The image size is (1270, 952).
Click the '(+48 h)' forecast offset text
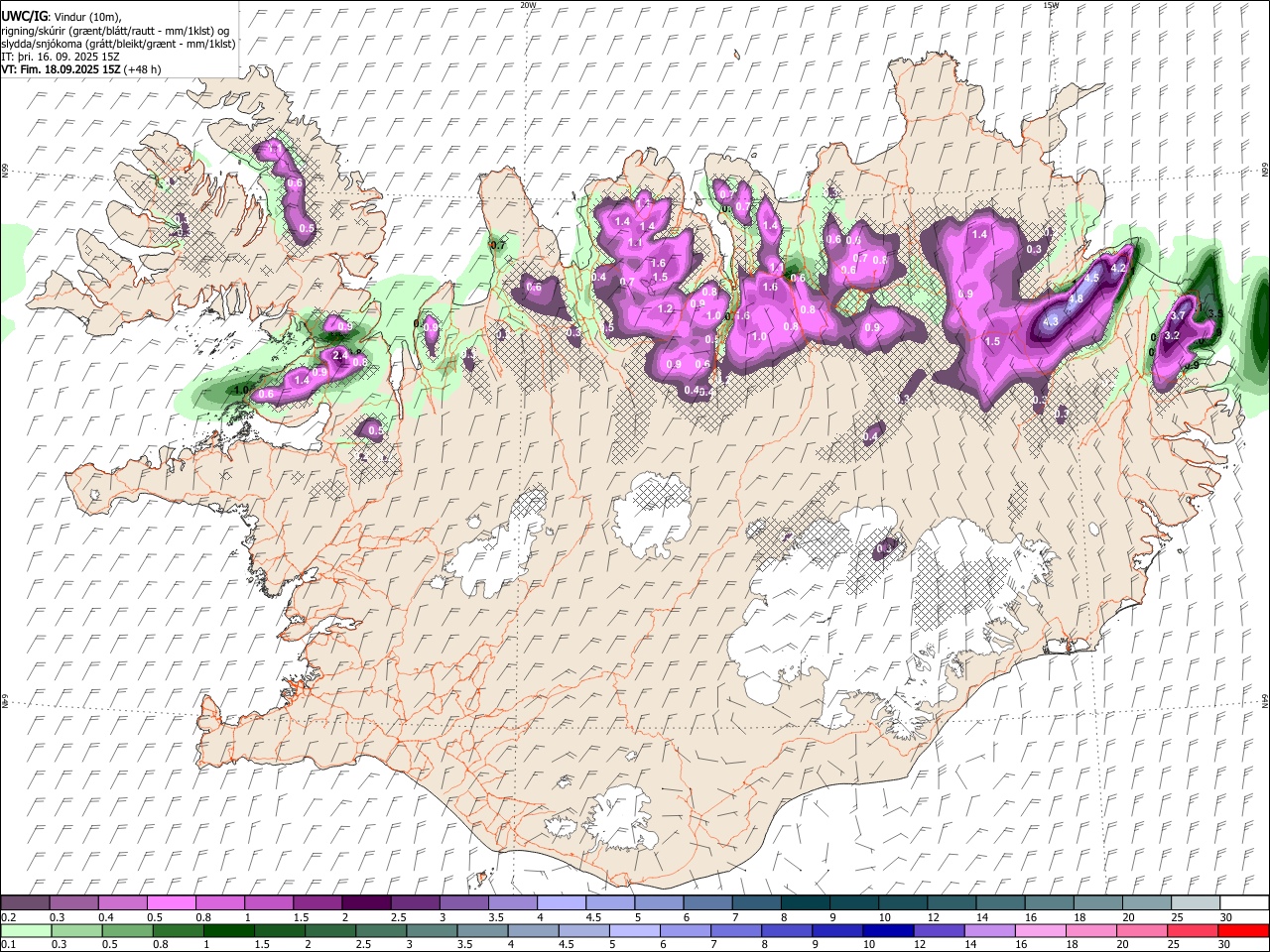(x=143, y=69)
